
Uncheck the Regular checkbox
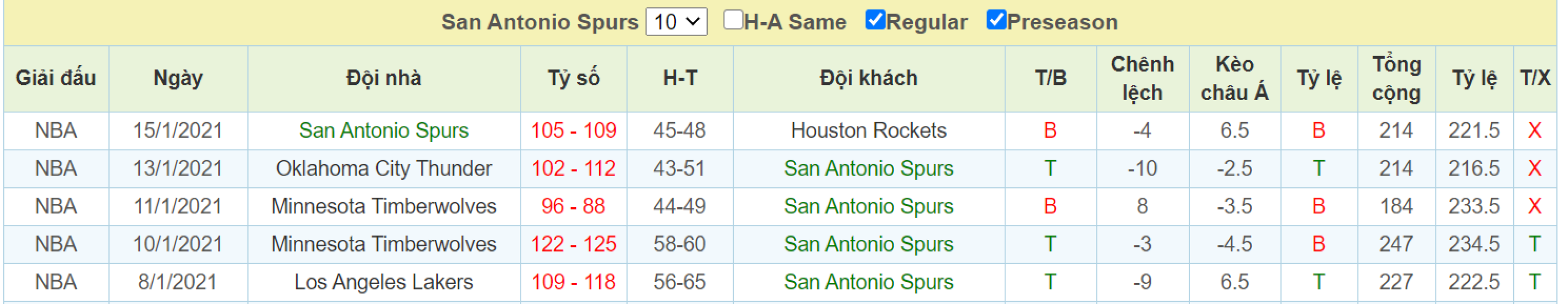tap(875, 19)
